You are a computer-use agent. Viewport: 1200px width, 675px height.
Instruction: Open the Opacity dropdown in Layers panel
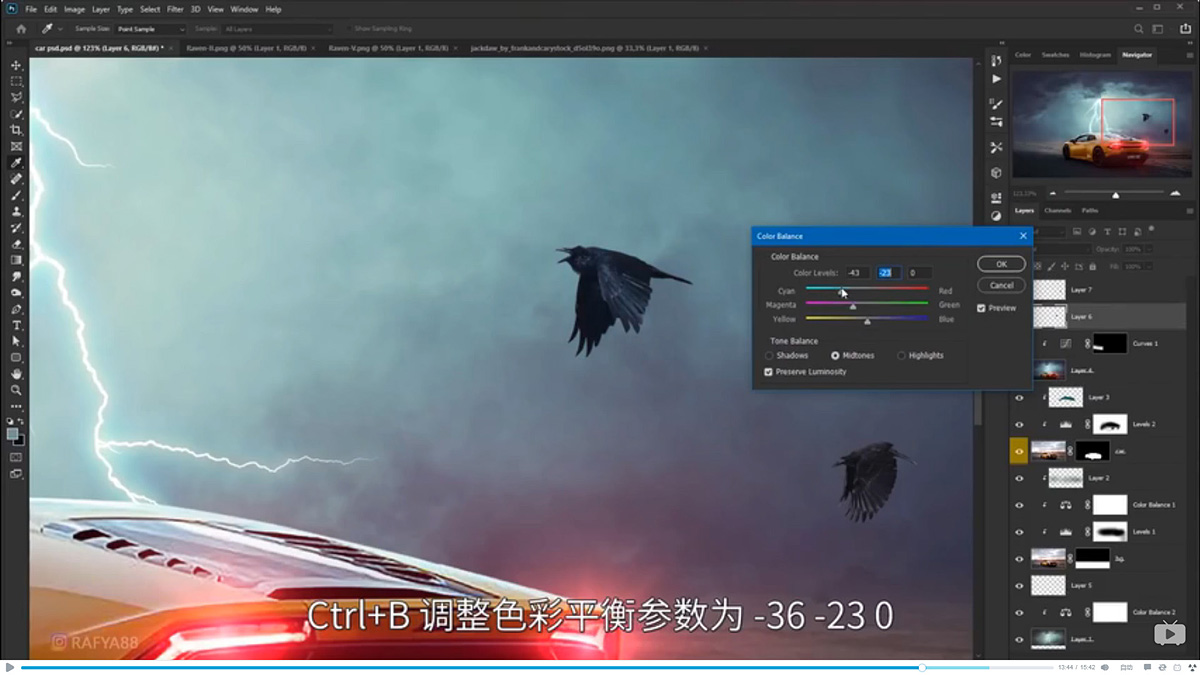[1149, 249]
